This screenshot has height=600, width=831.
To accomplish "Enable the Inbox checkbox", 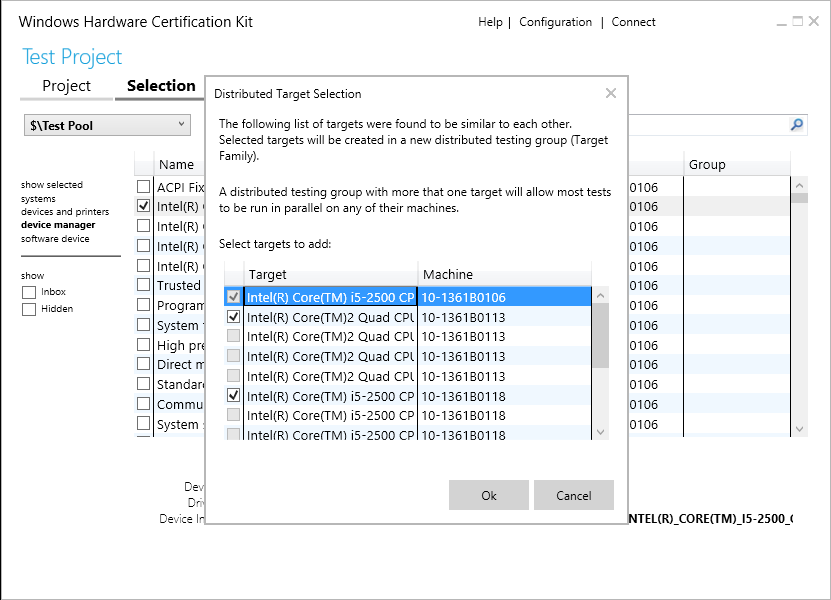I will tap(31, 292).
